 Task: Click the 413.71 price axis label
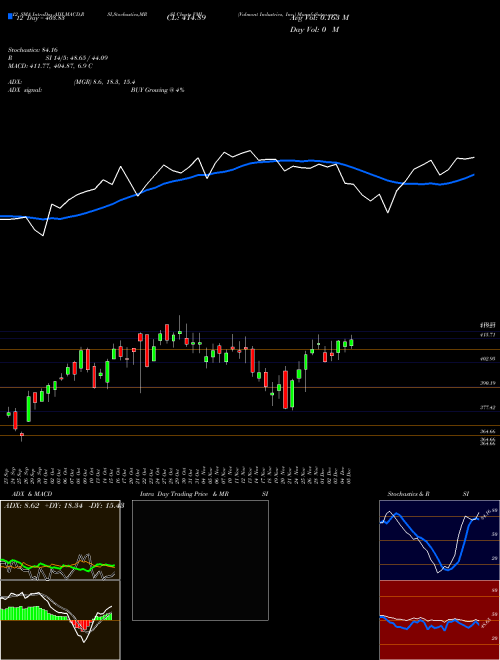[x=487, y=335]
